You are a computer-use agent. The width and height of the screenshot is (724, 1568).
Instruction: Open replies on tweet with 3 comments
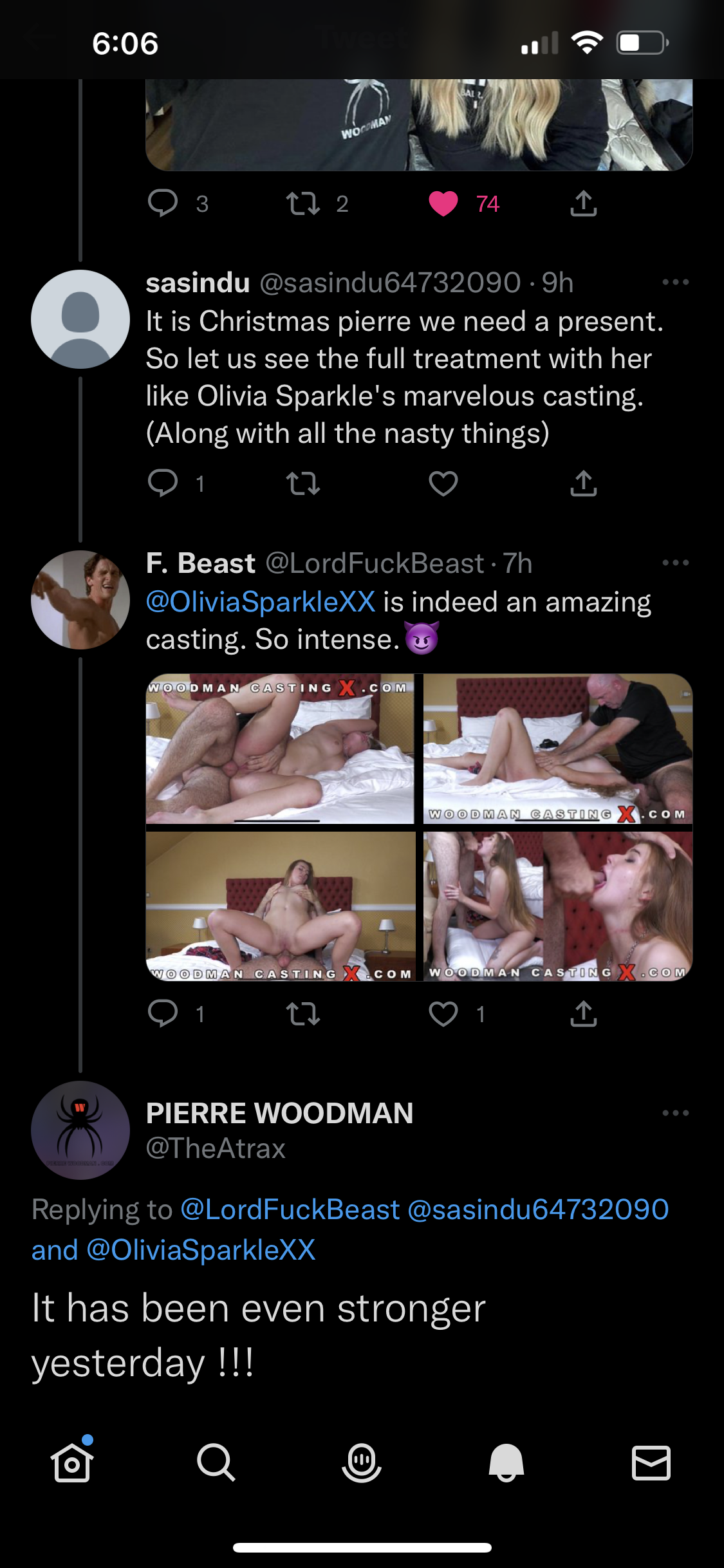163,203
